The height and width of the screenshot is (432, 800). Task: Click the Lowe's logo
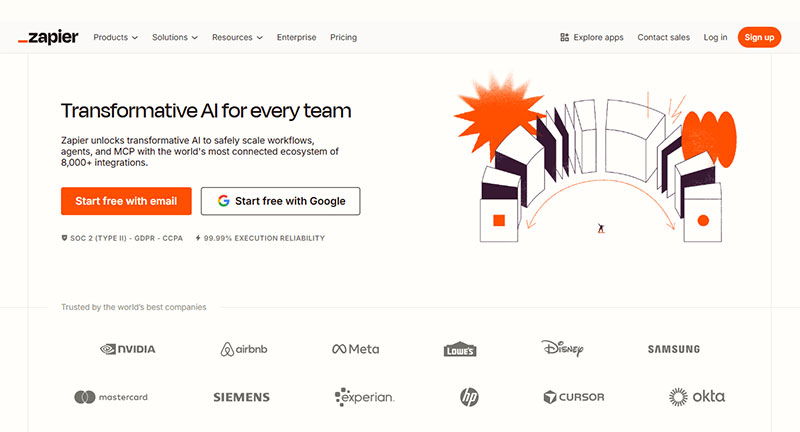coord(460,349)
